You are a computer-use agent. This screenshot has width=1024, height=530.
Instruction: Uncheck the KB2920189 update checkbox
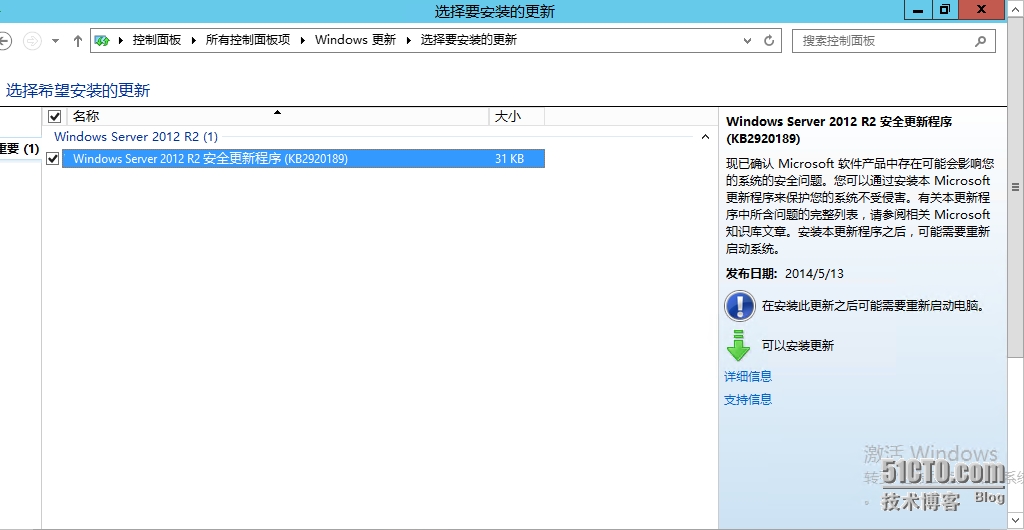[x=53, y=159]
